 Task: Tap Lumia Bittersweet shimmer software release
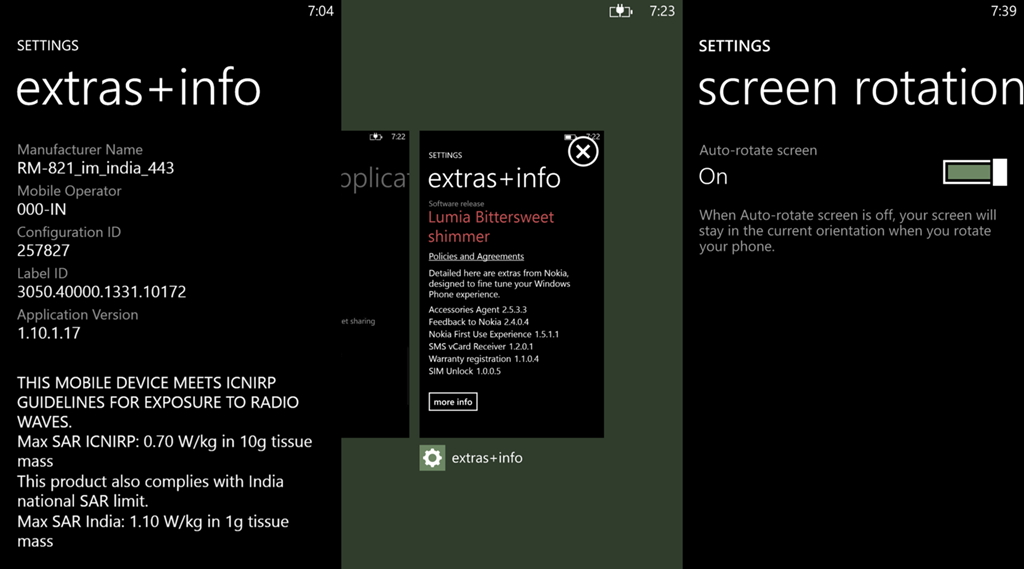pyautogui.click(x=491, y=227)
